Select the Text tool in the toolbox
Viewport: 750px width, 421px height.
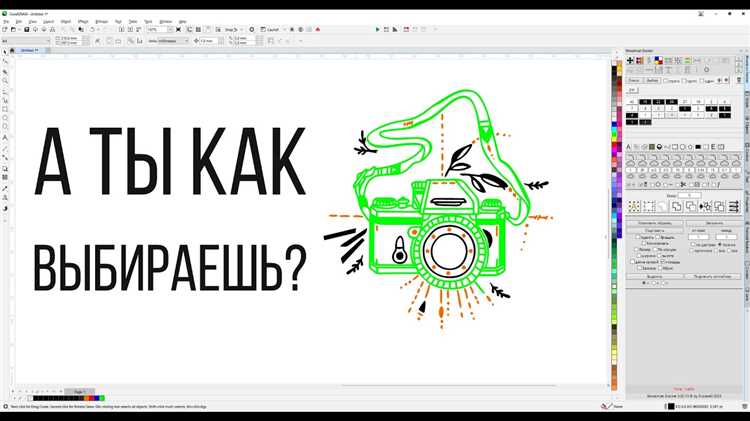[x=5, y=137]
